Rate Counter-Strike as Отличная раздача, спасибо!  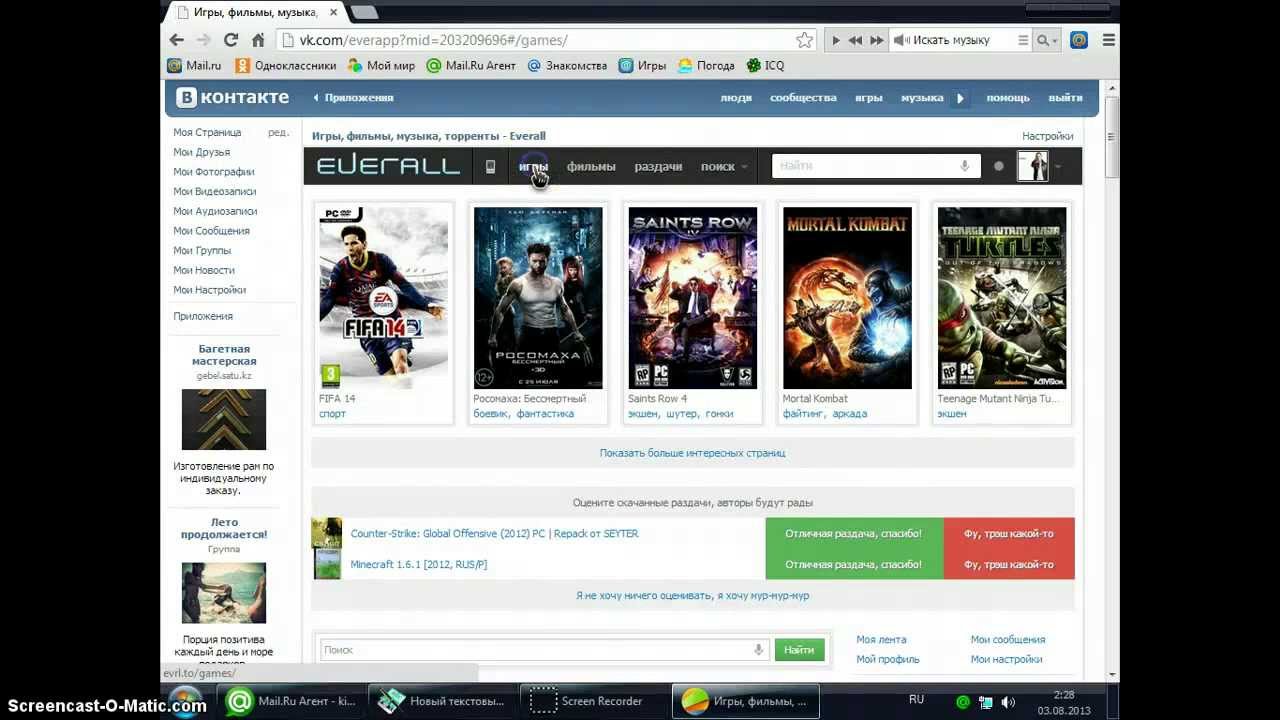point(854,533)
